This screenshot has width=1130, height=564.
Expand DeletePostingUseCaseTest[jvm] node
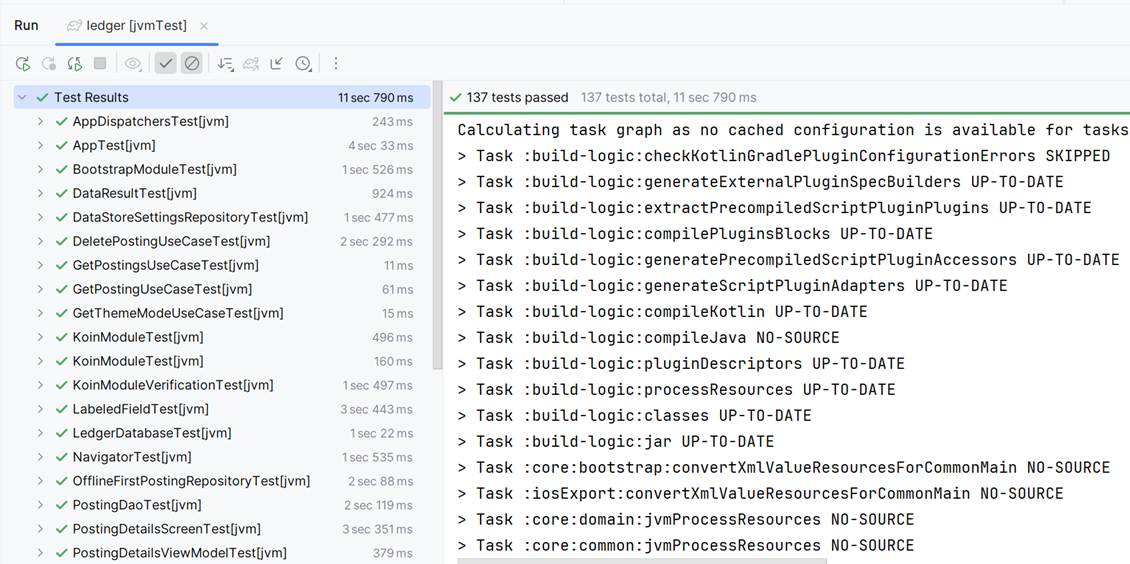[x=40, y=241]
